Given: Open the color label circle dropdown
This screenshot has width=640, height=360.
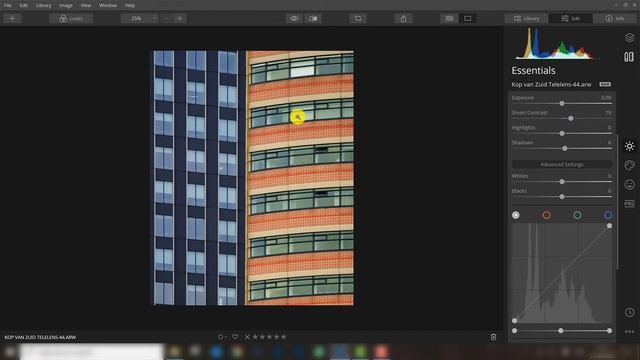Looking at the screenshot, I should click(x=222, y=337).
